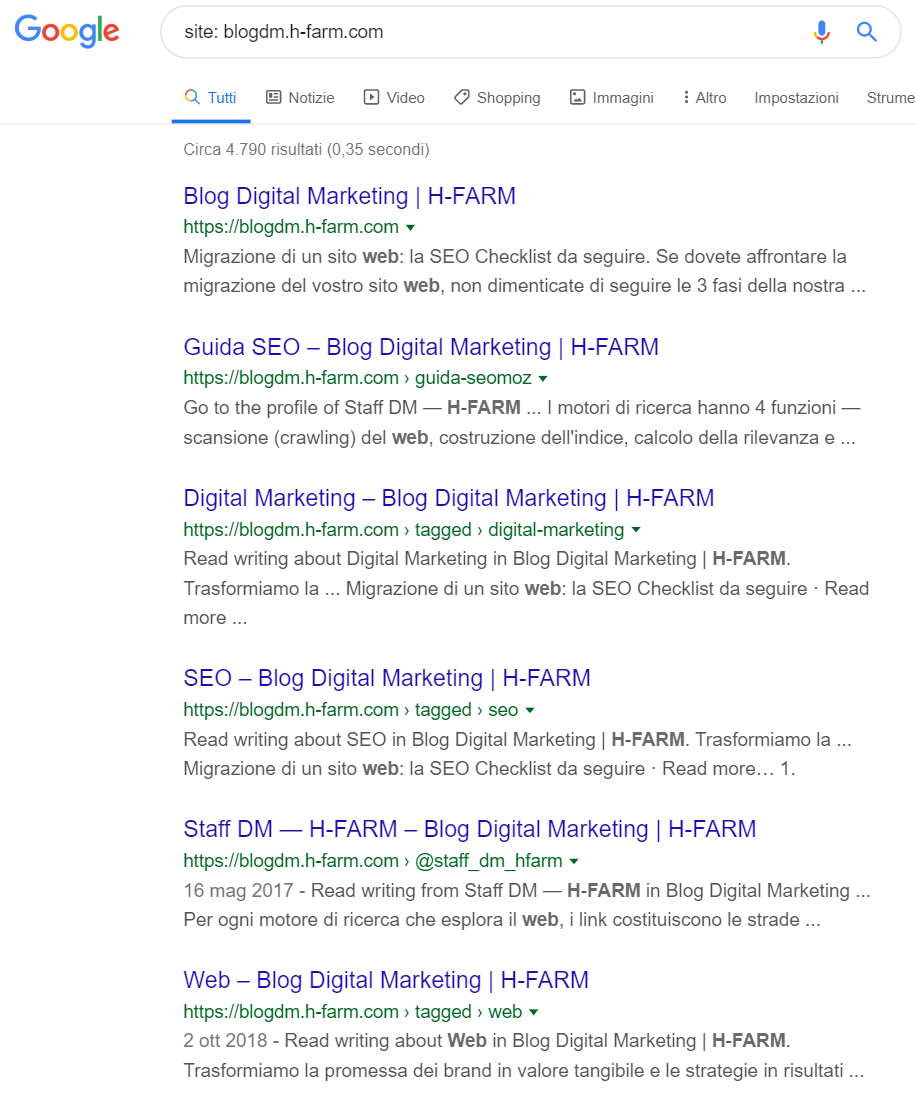Image resolution: width=916 pixels, height=1105 pixels.
Task: Click green URL of guida-seomoz result
Action: click(357, 378)
